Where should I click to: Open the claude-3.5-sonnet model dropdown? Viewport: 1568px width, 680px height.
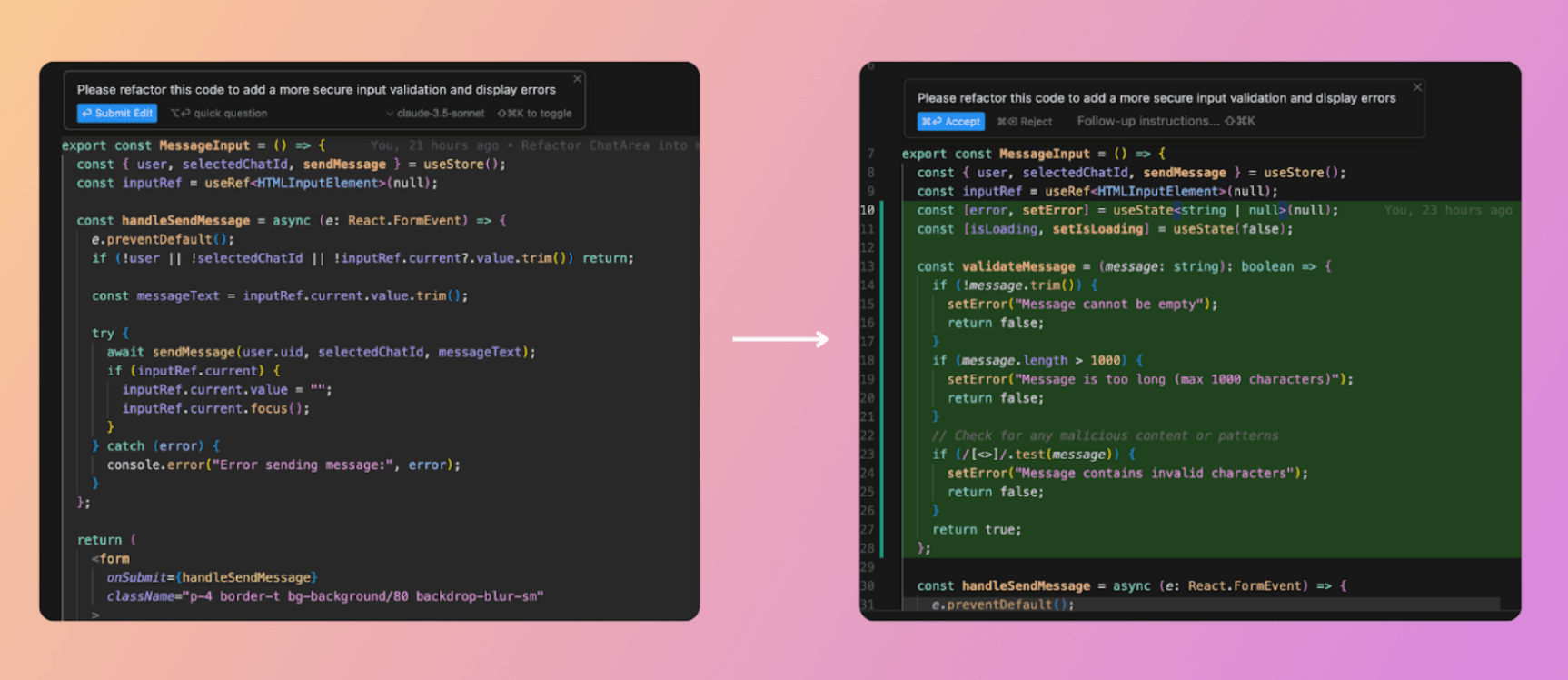tap(435, 114)
